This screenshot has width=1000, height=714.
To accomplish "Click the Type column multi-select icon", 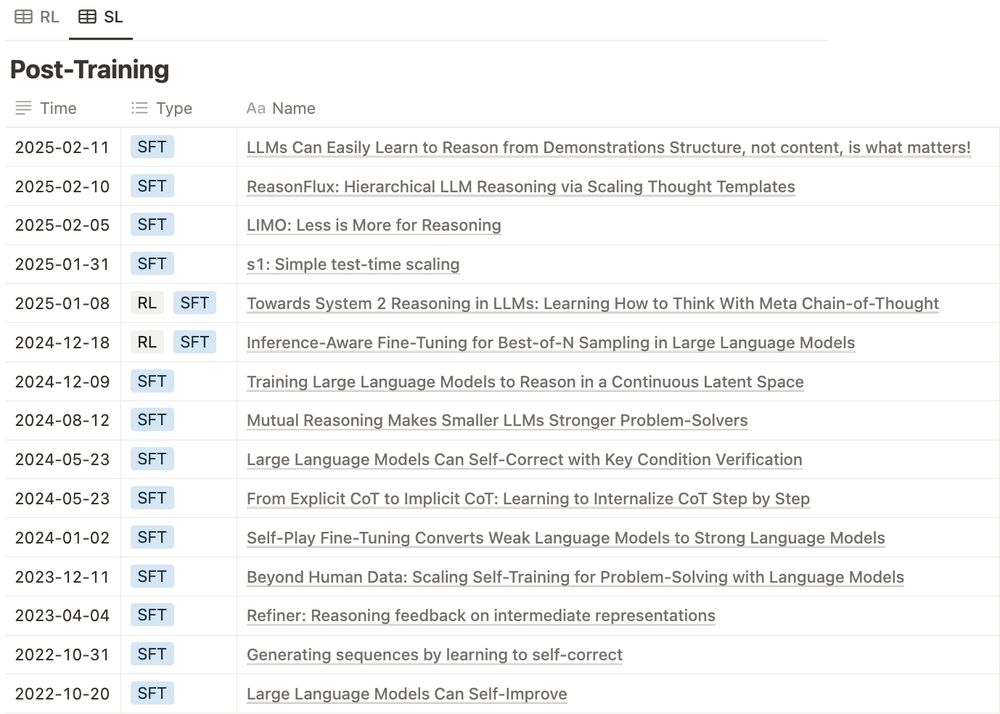I will (140, 108).
